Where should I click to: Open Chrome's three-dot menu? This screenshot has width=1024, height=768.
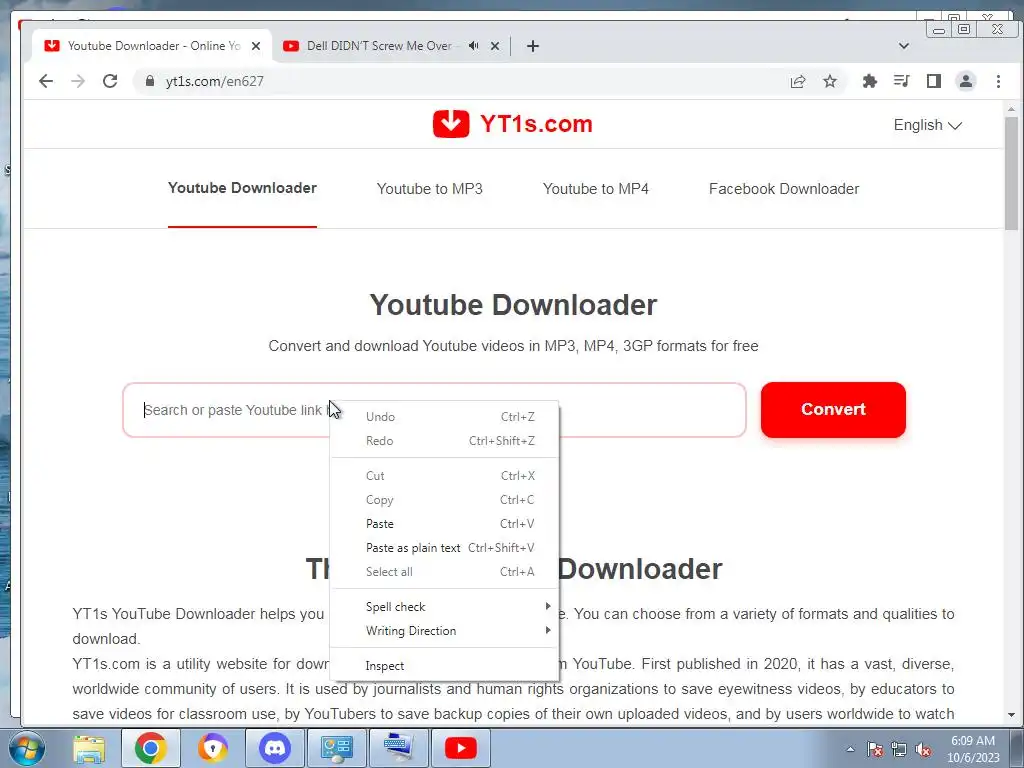[x=998, y=81]
